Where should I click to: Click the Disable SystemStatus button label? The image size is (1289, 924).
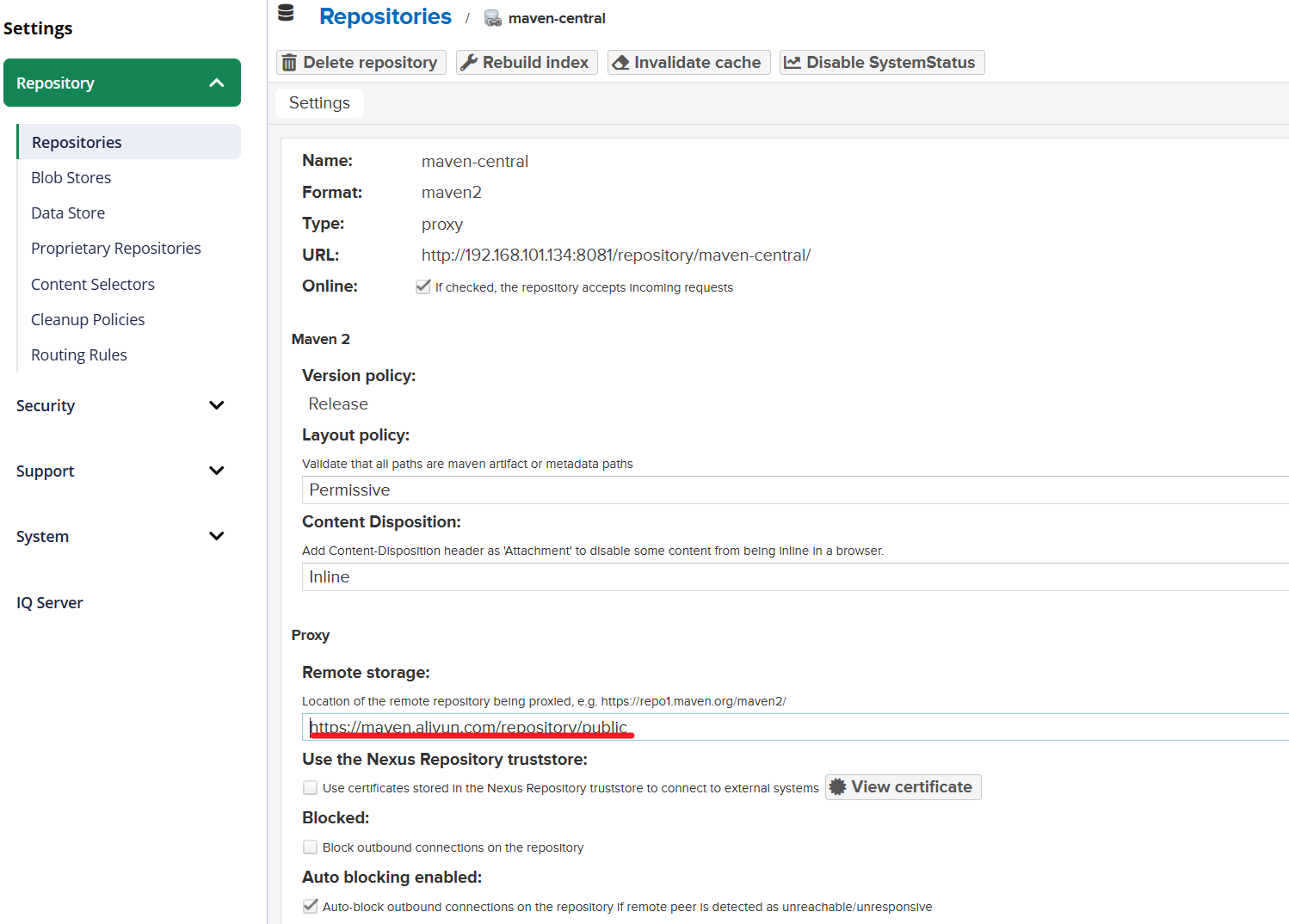[x=891, y=62]
